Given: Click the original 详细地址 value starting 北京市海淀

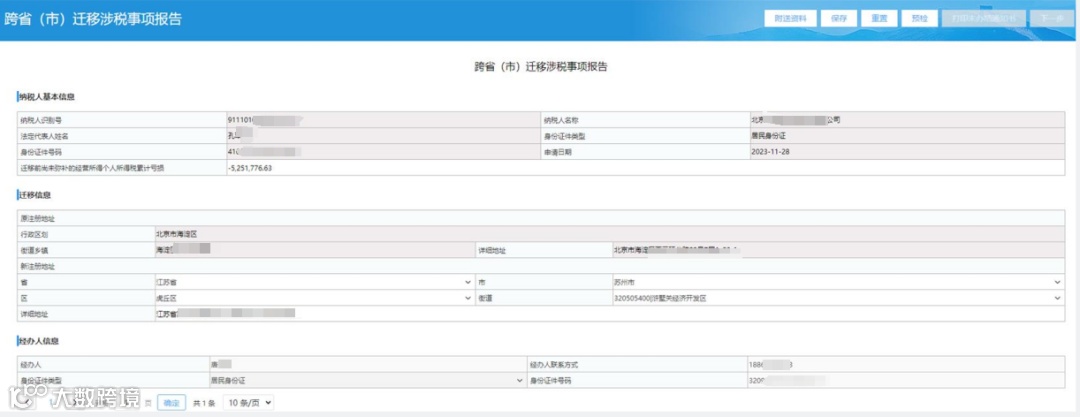Looking at the screenshot, I should (838, 250).
